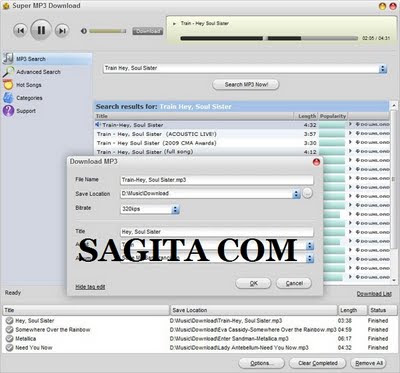Edit the File Name field
The width and height of the screenshot is (400, 373).
tap(217, 180)
